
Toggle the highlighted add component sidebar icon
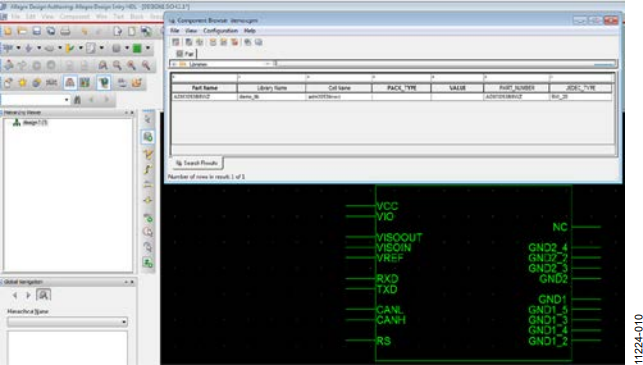coord(148,137)
